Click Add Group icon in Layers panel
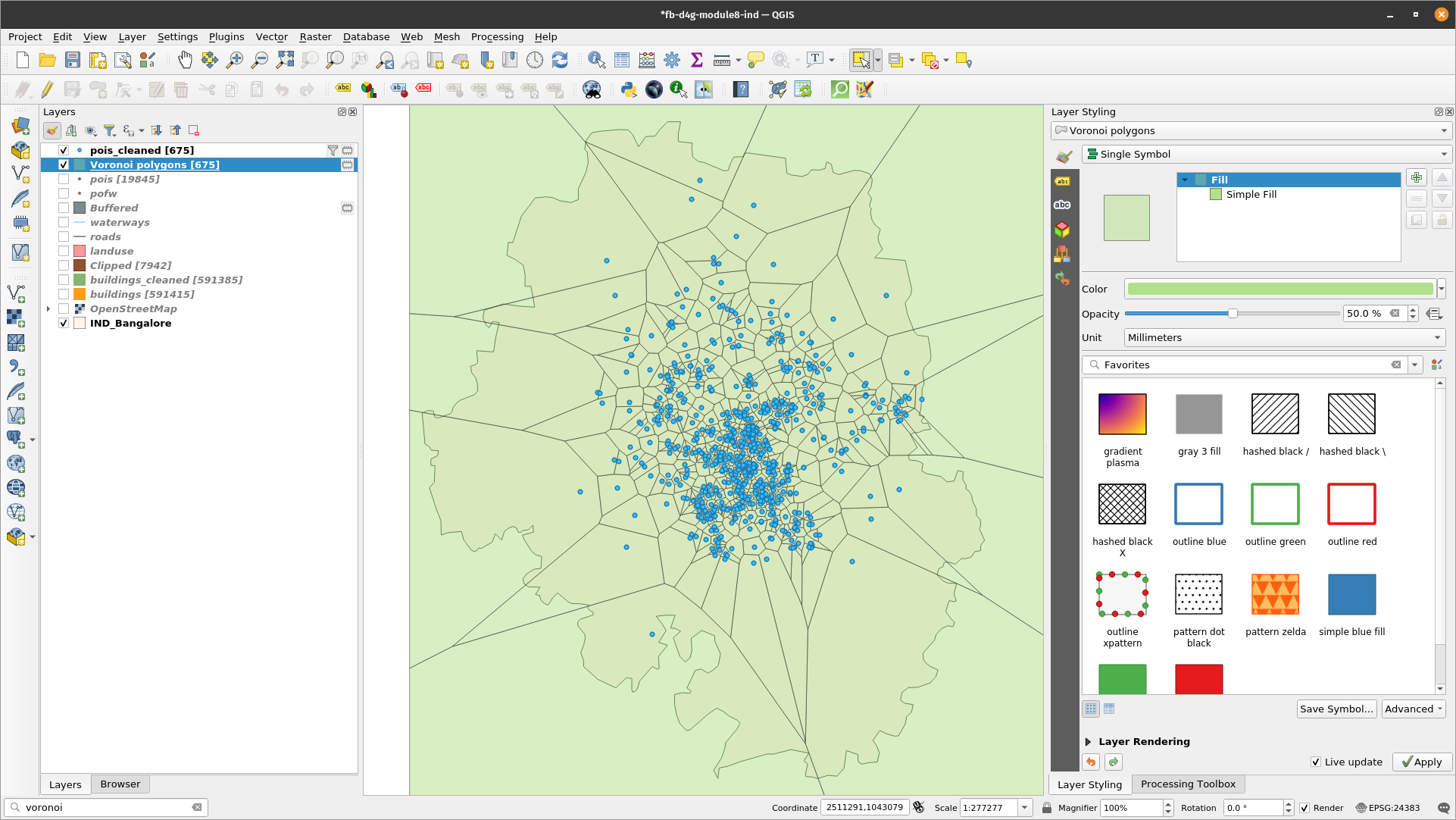1456x820 pixels. (x=71, y=130)
